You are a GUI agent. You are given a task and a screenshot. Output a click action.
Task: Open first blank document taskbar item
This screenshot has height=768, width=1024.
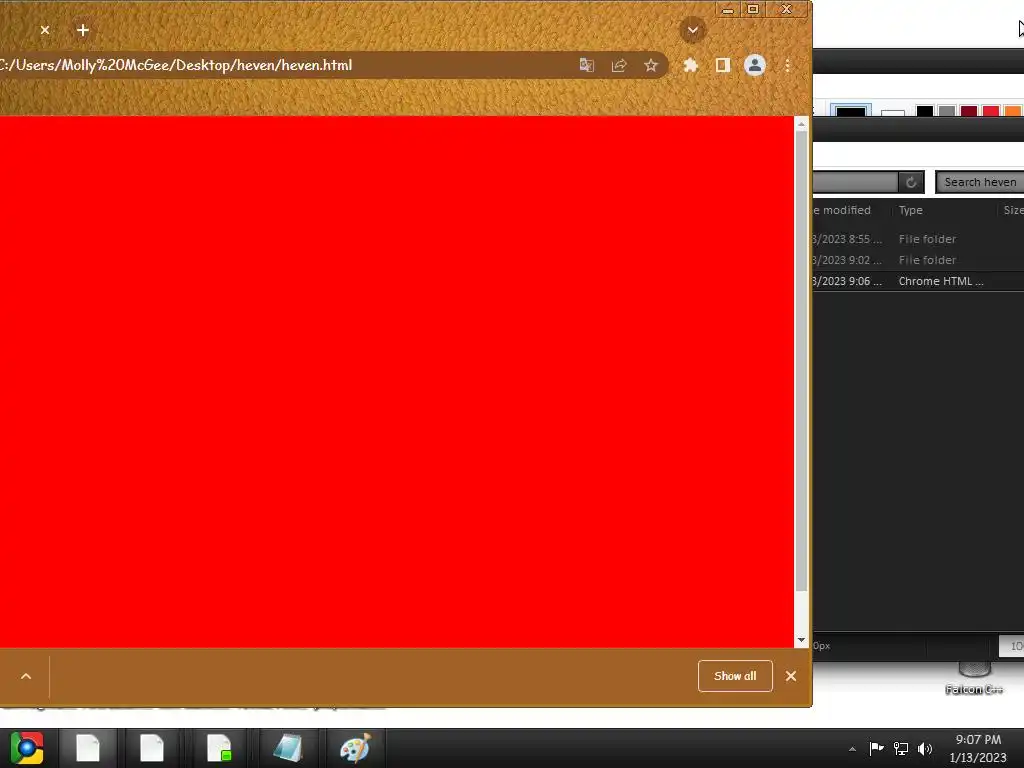coord(88,748)
